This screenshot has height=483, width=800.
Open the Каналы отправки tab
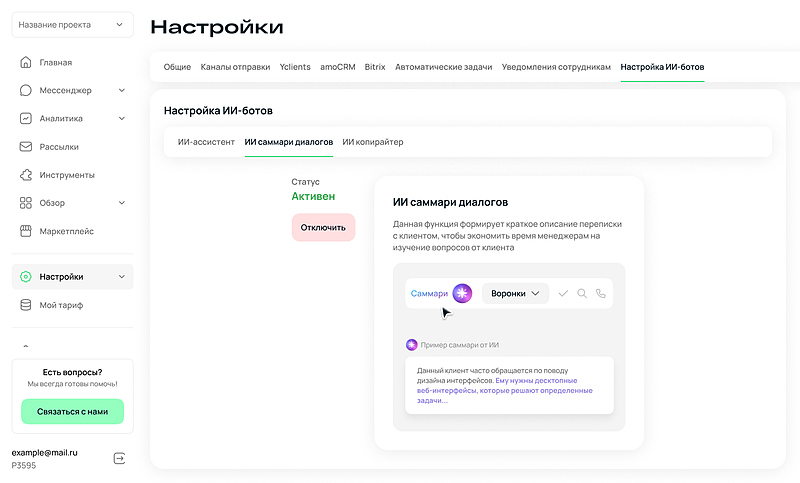pyautogui.click(x=235, y=67)
